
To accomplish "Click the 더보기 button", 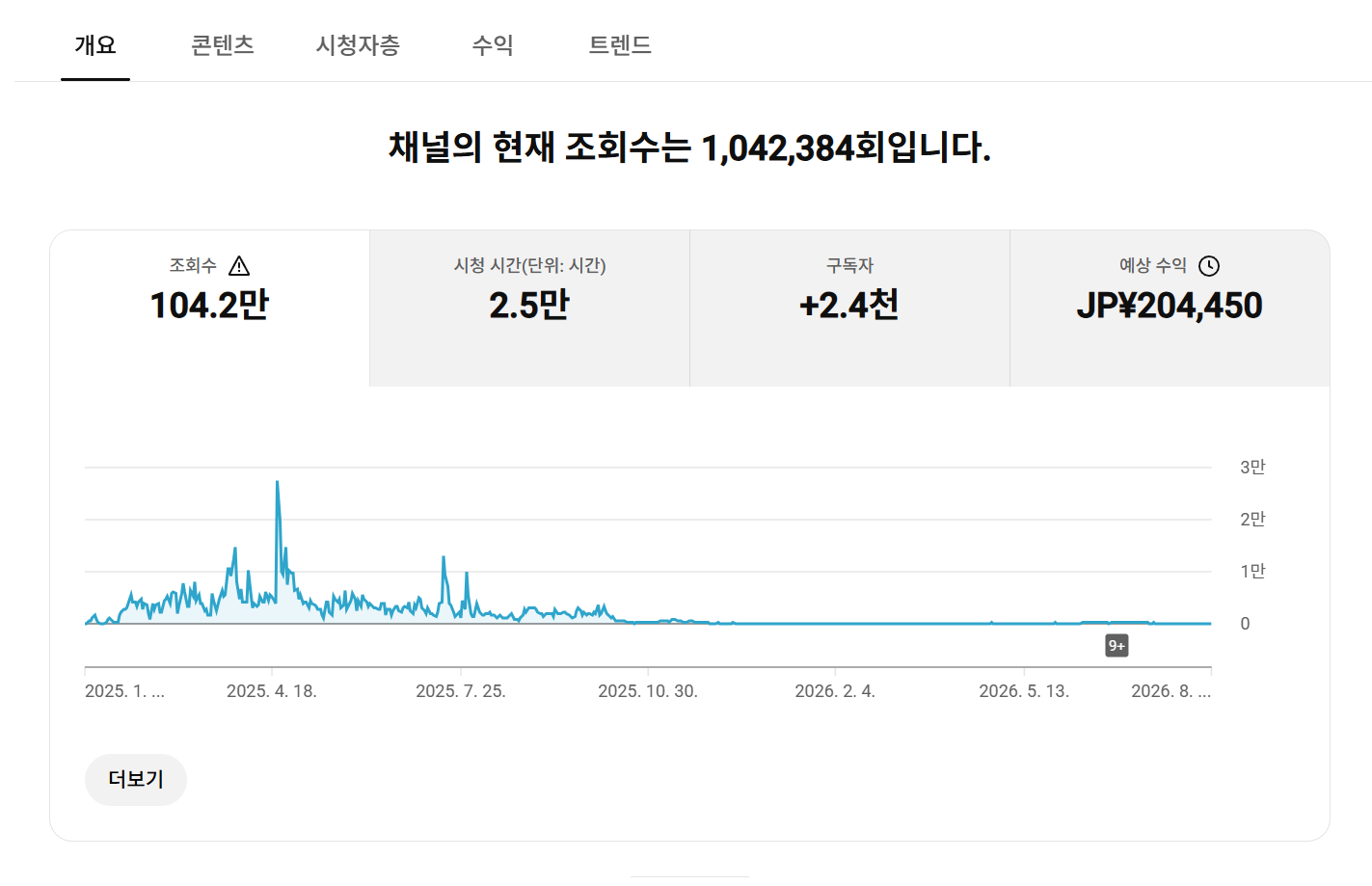I will 136,779.
